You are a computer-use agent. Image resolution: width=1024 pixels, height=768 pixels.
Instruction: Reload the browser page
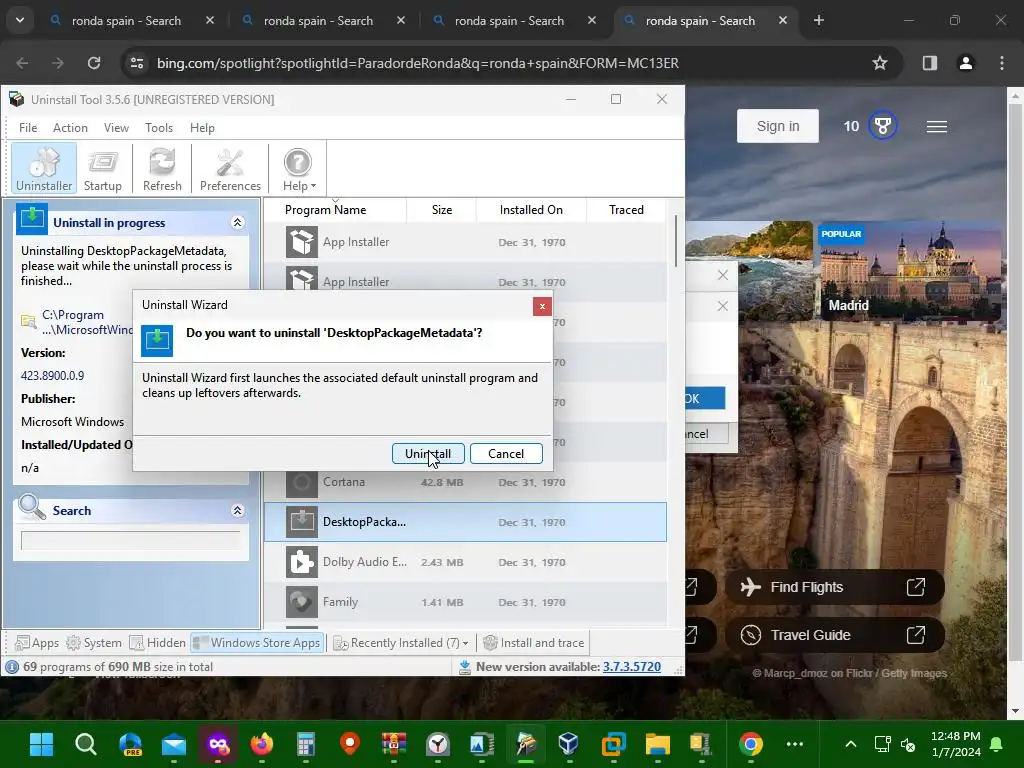pos(94,63)
